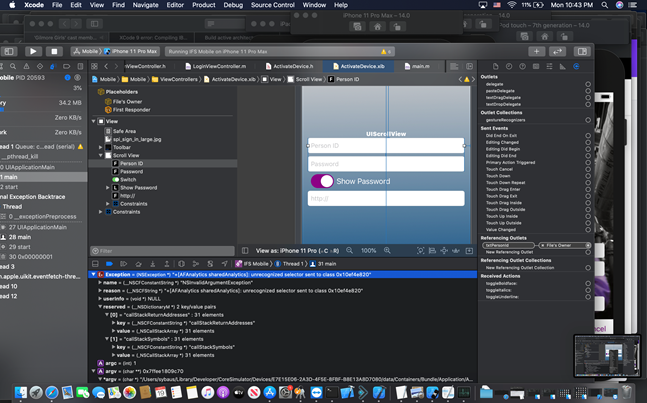The width and height of the screenshot is (647, 403).
Task: Click the Value Changed event circle
Action: [x=588, y=230]
